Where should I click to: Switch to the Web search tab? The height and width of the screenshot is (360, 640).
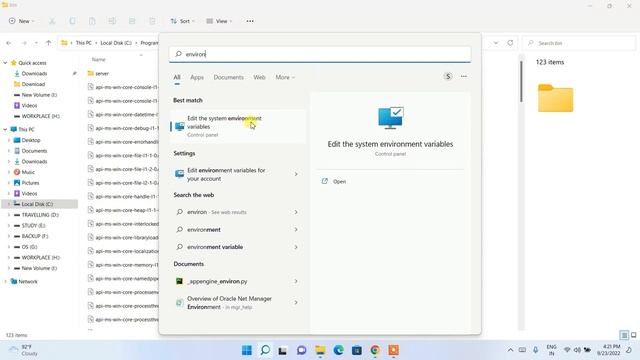pos(259,77)
